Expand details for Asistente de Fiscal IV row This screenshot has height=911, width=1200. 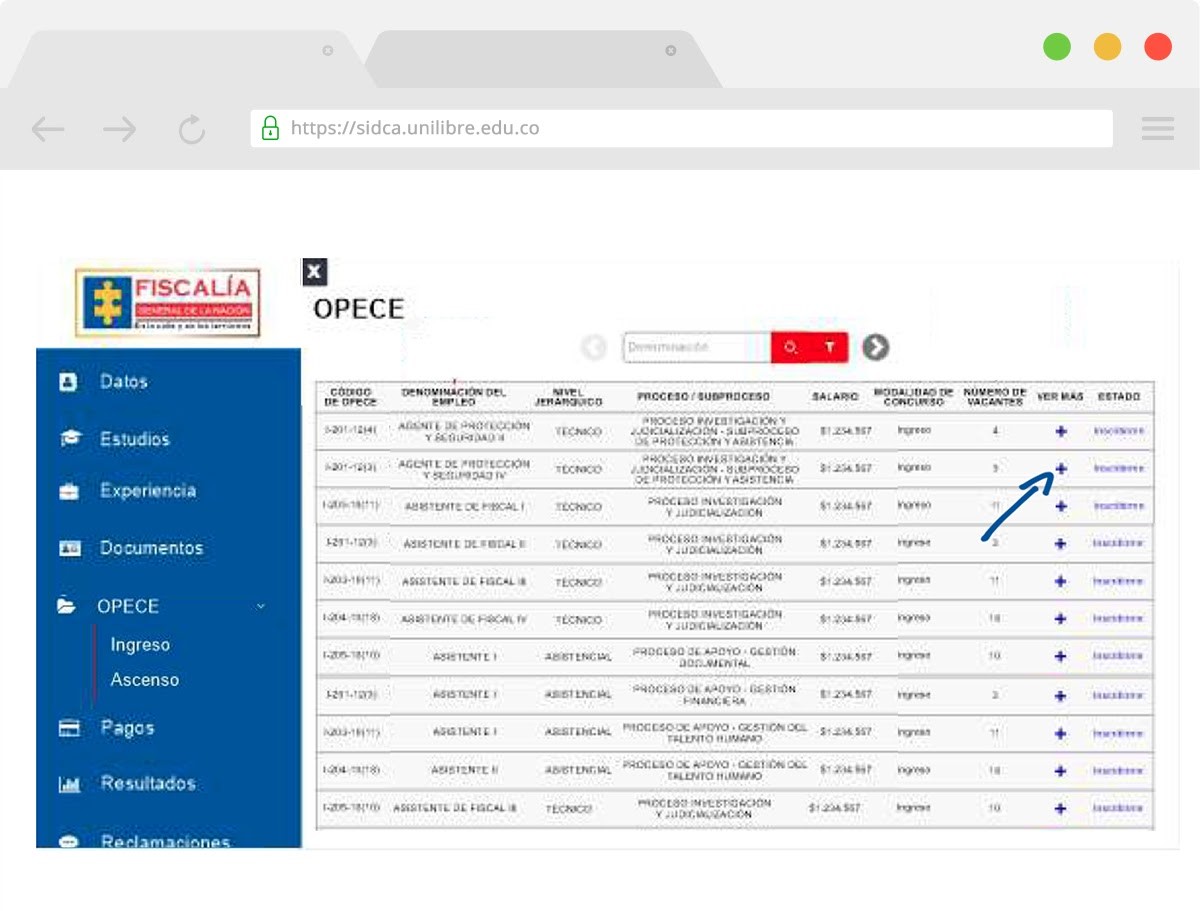[x=1061, y=619]
